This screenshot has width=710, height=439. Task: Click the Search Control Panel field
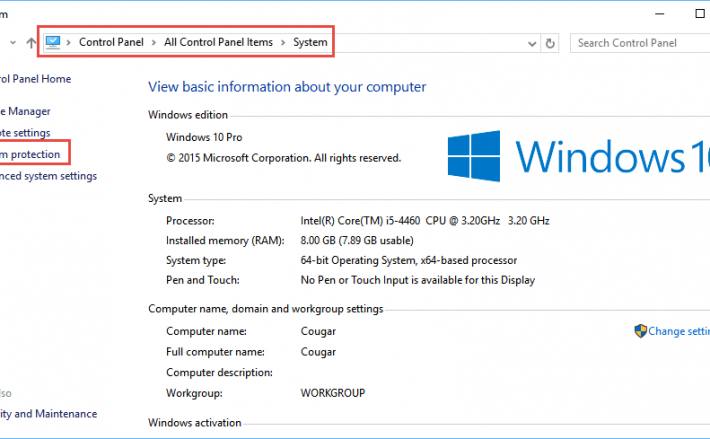[640, 43]
